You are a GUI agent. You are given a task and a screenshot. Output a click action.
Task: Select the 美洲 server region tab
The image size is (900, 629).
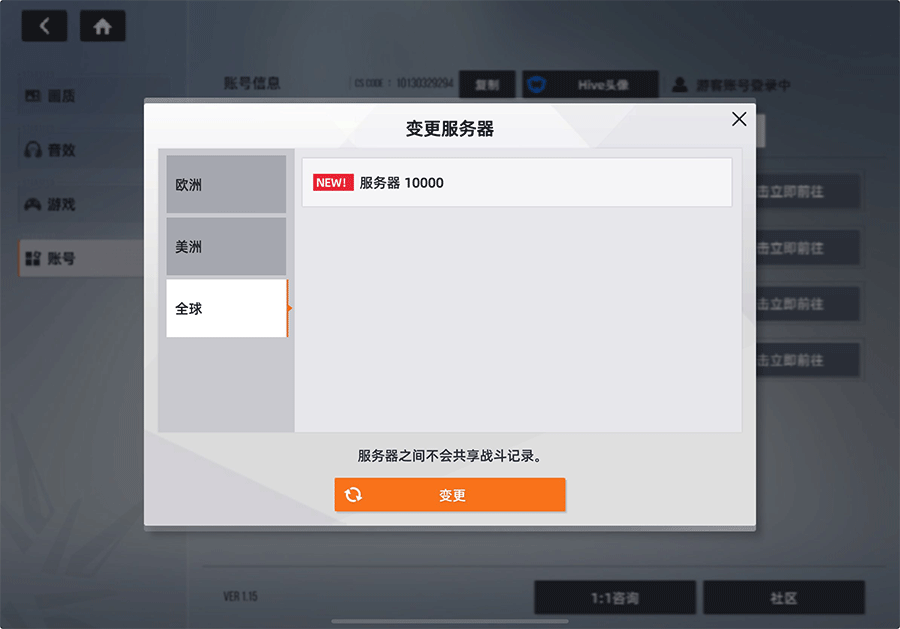tap(226, 246)
